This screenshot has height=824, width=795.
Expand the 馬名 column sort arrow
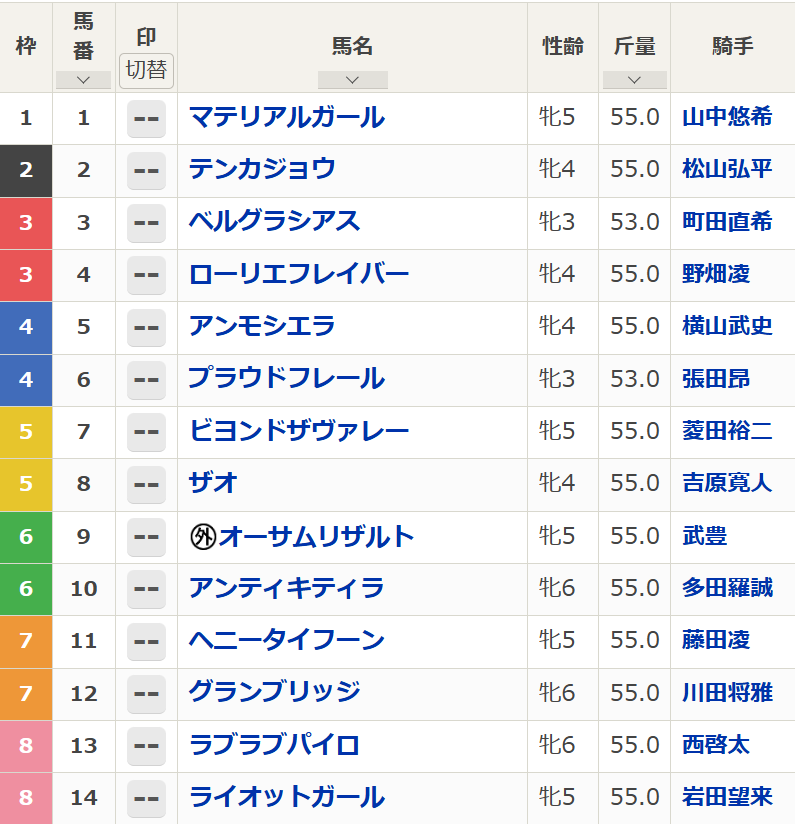tap(352, 80)
